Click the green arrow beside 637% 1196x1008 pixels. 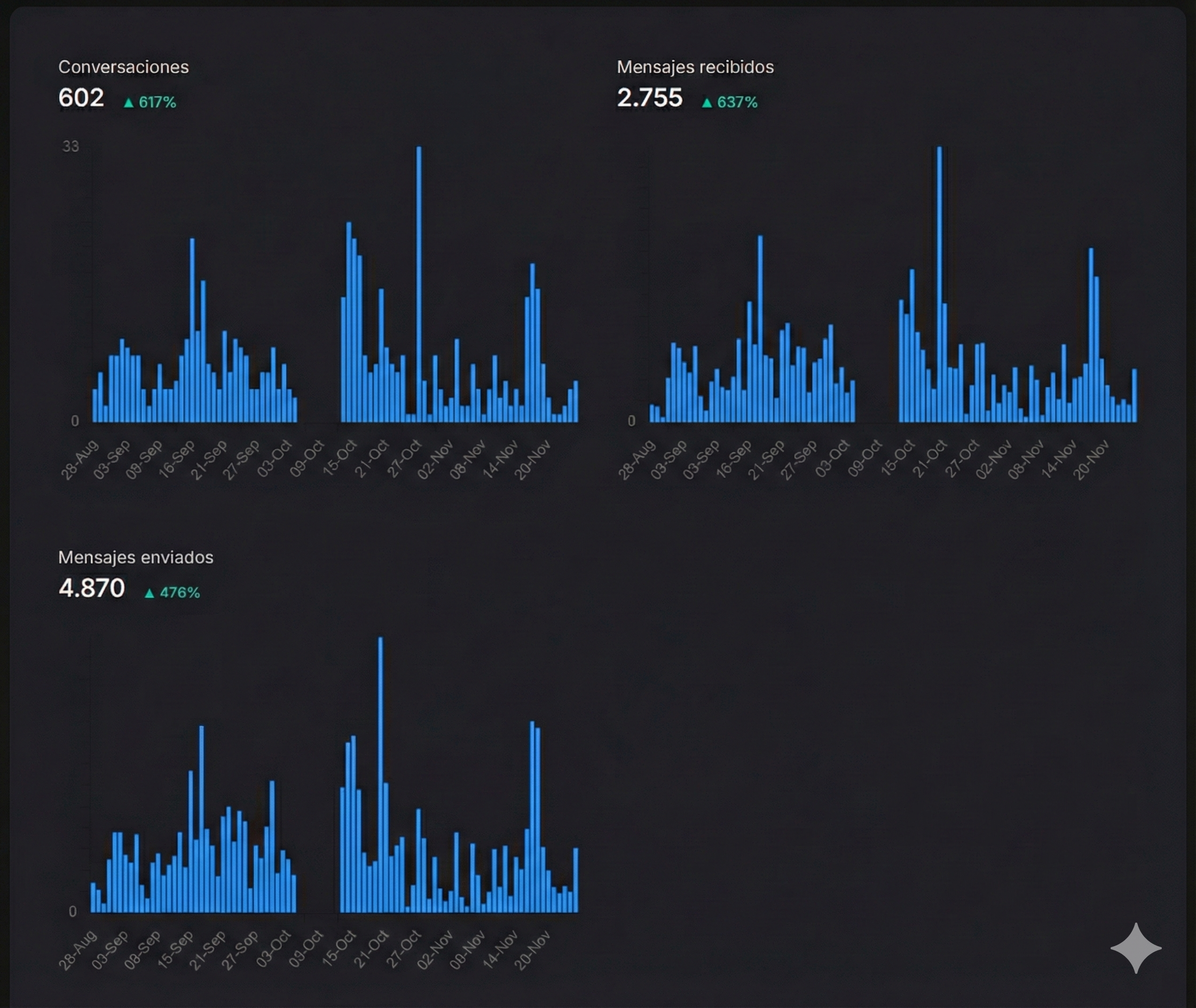pyautogui.click(x=707, y=103)
